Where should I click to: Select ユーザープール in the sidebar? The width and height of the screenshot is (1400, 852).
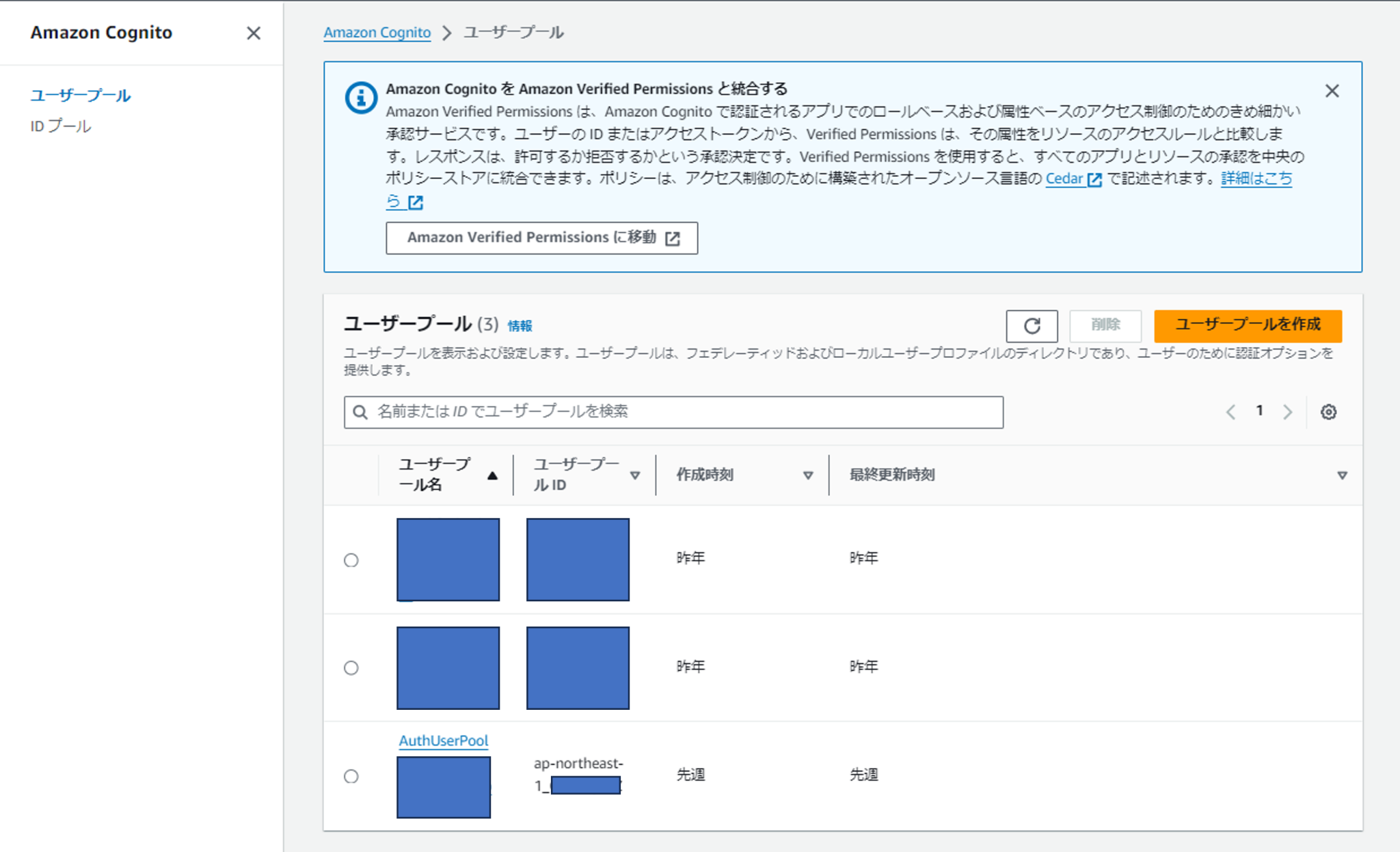click(x=80, y=96)
